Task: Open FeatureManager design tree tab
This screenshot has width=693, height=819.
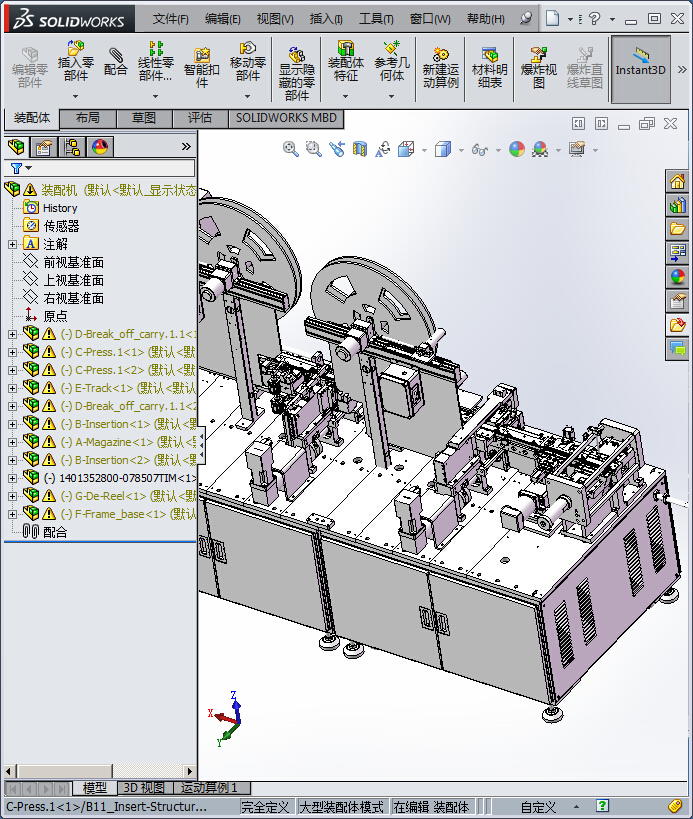Action: click(x=16, y=147)
